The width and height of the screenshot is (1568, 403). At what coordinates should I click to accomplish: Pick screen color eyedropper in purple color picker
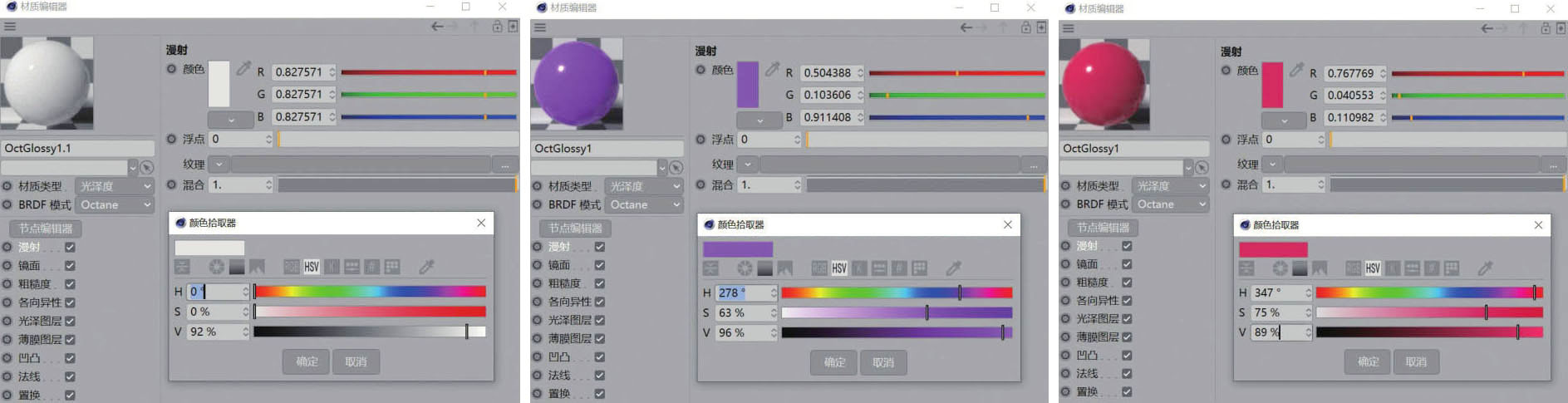coord(954,268)
